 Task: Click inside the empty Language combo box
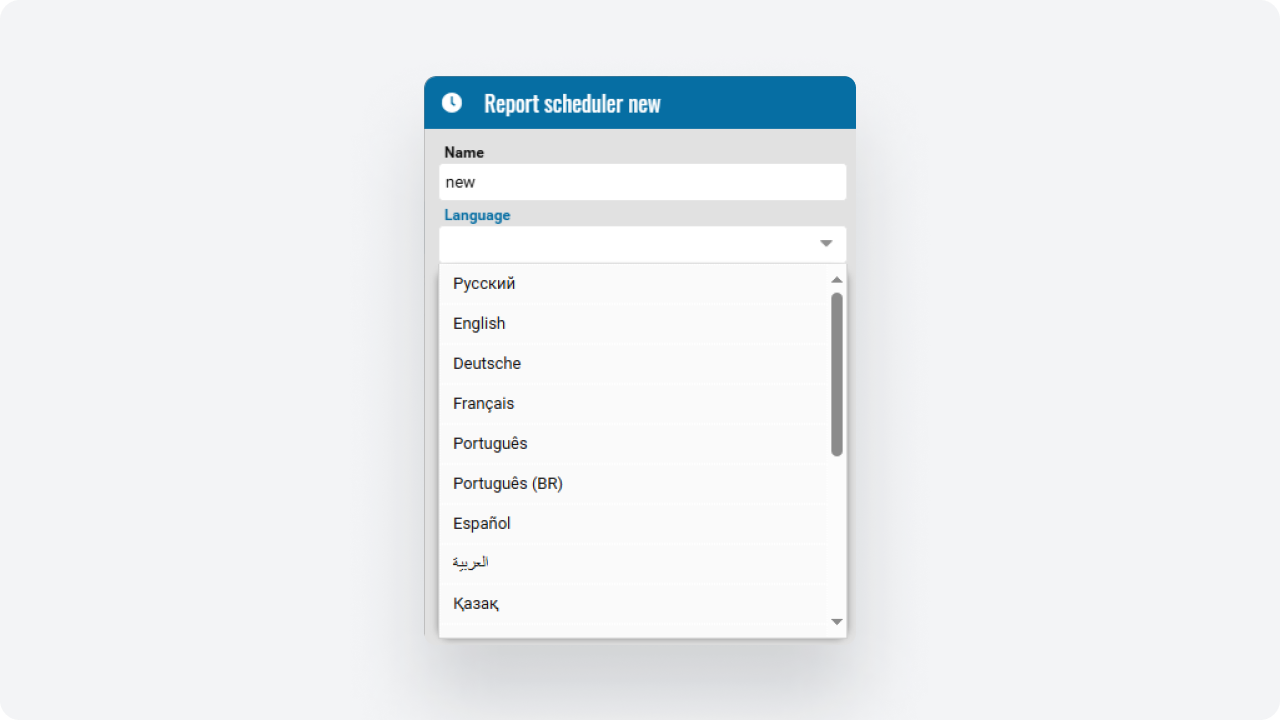(x=625, y=244)
